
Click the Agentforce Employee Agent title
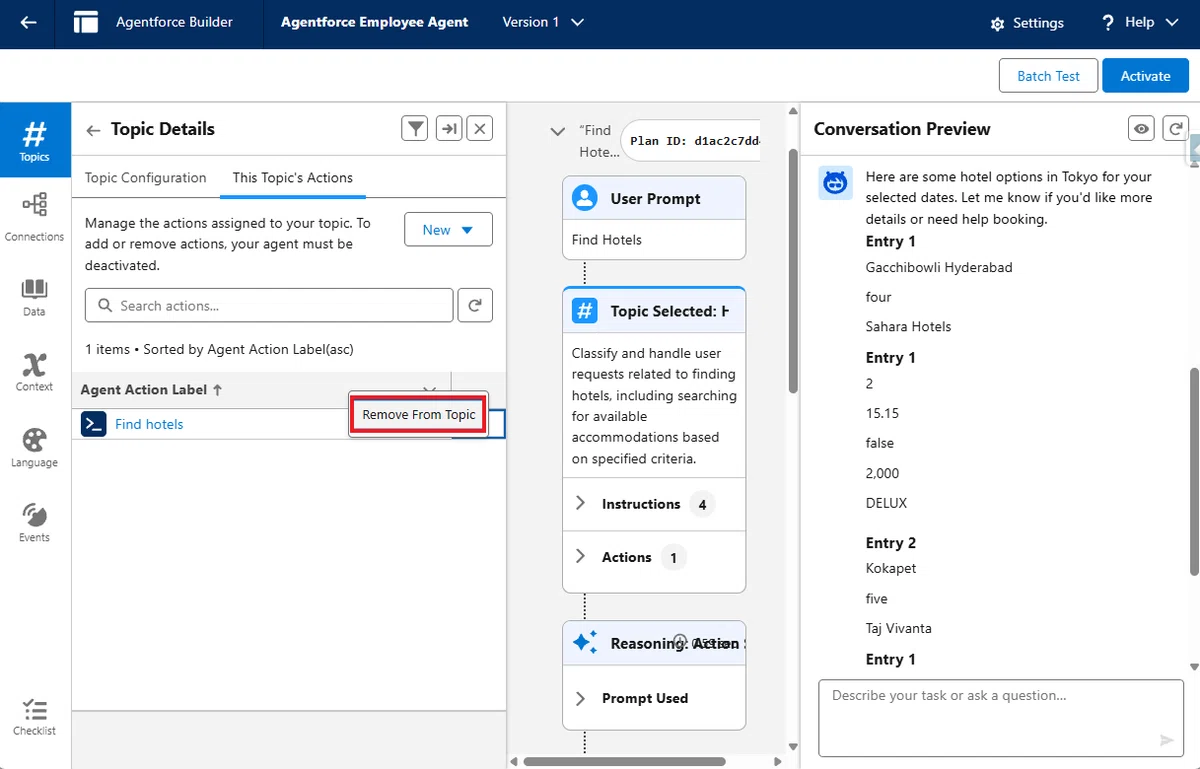point(374,22)
